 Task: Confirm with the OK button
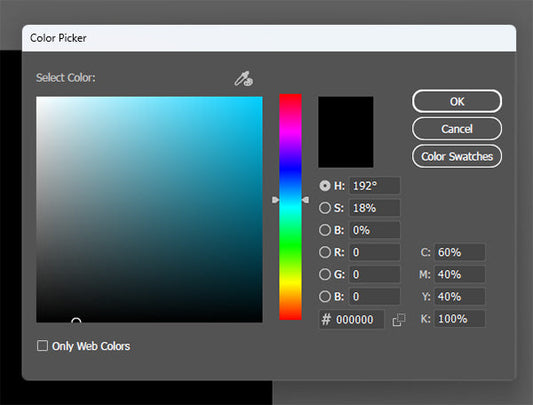pyautogui.click(x=457, y=101)
